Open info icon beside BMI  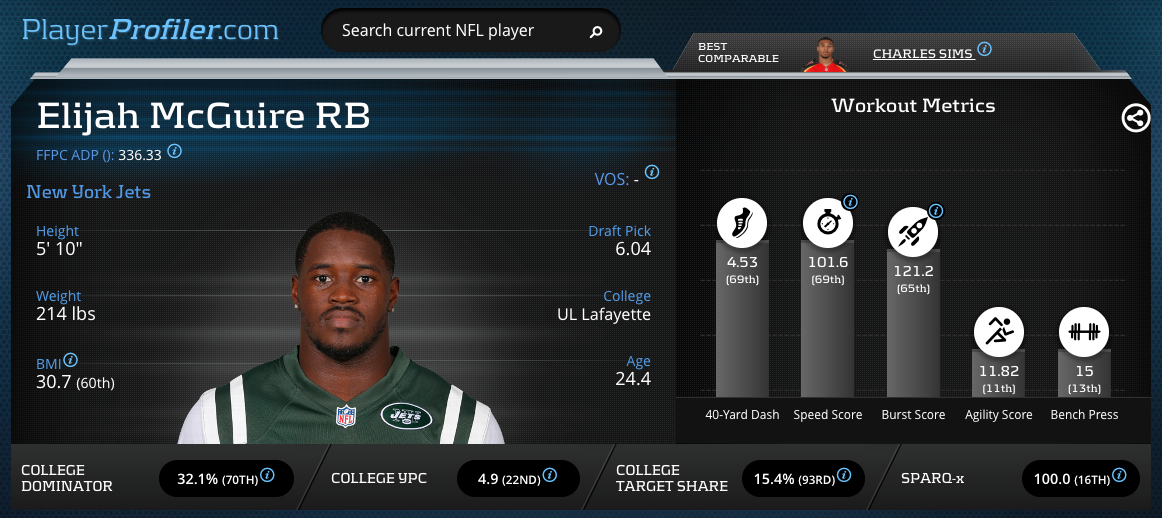70,360
